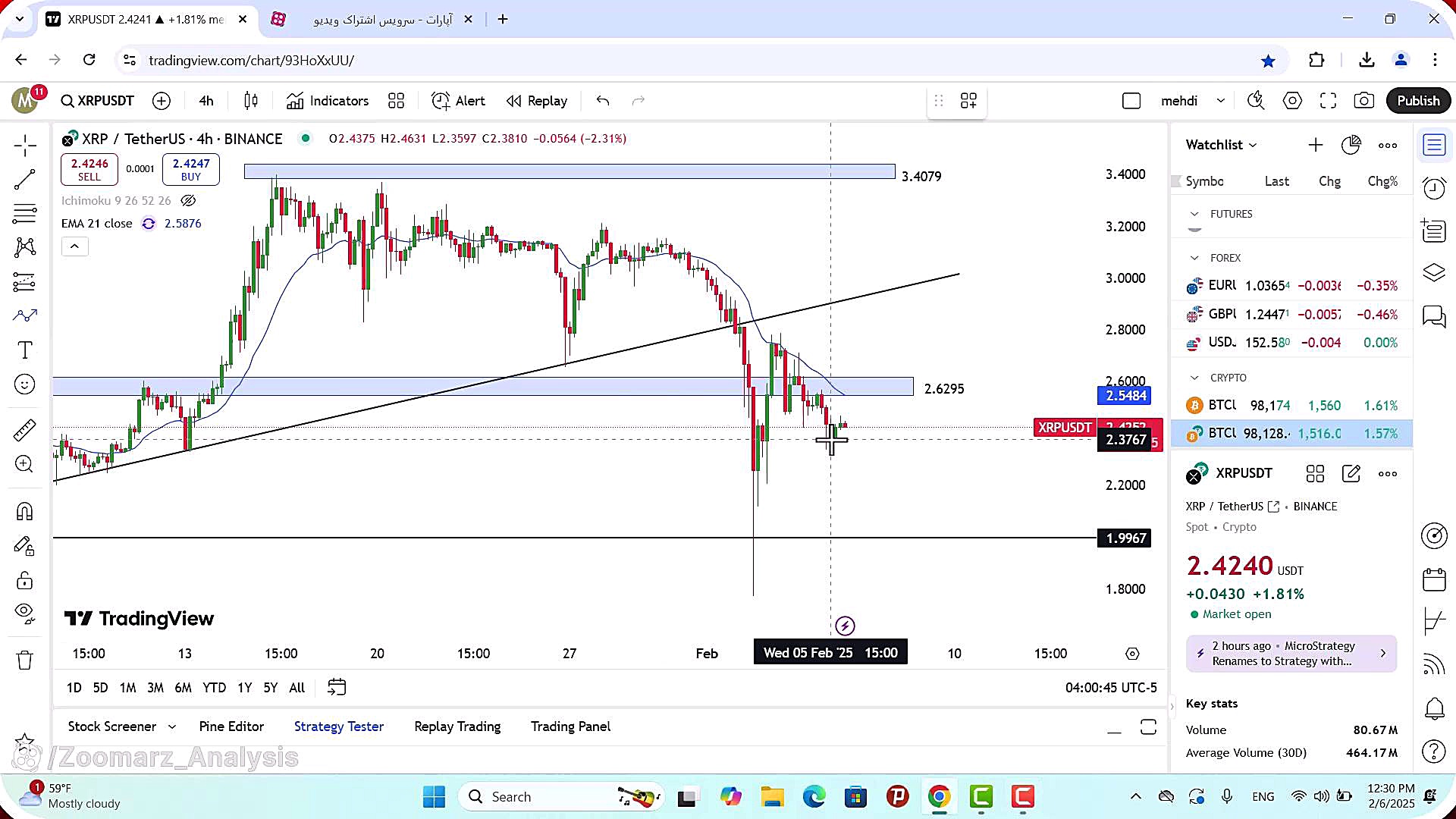Click the 2.4247 BUY button

(x=191, y=169)
